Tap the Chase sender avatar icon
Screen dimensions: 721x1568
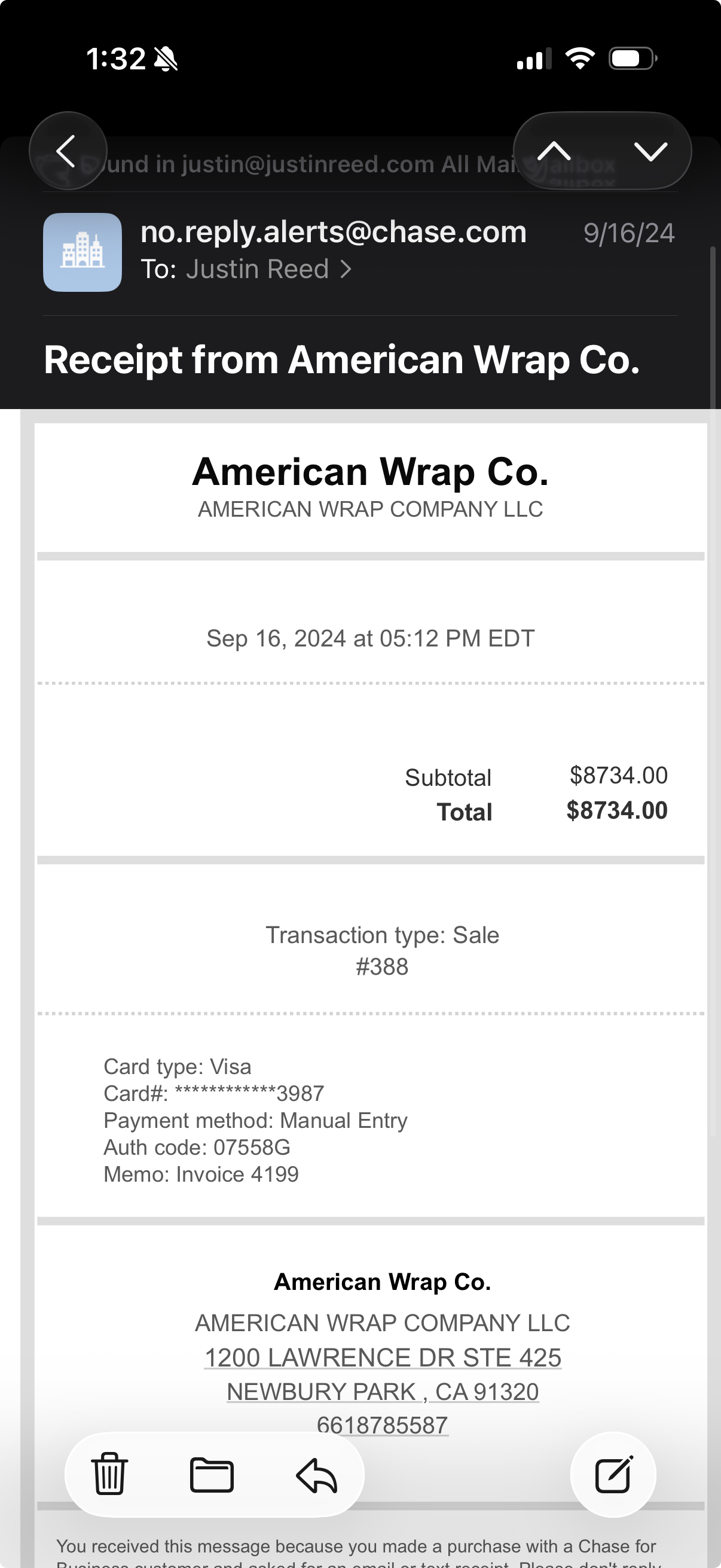click(x=82, y=252)
